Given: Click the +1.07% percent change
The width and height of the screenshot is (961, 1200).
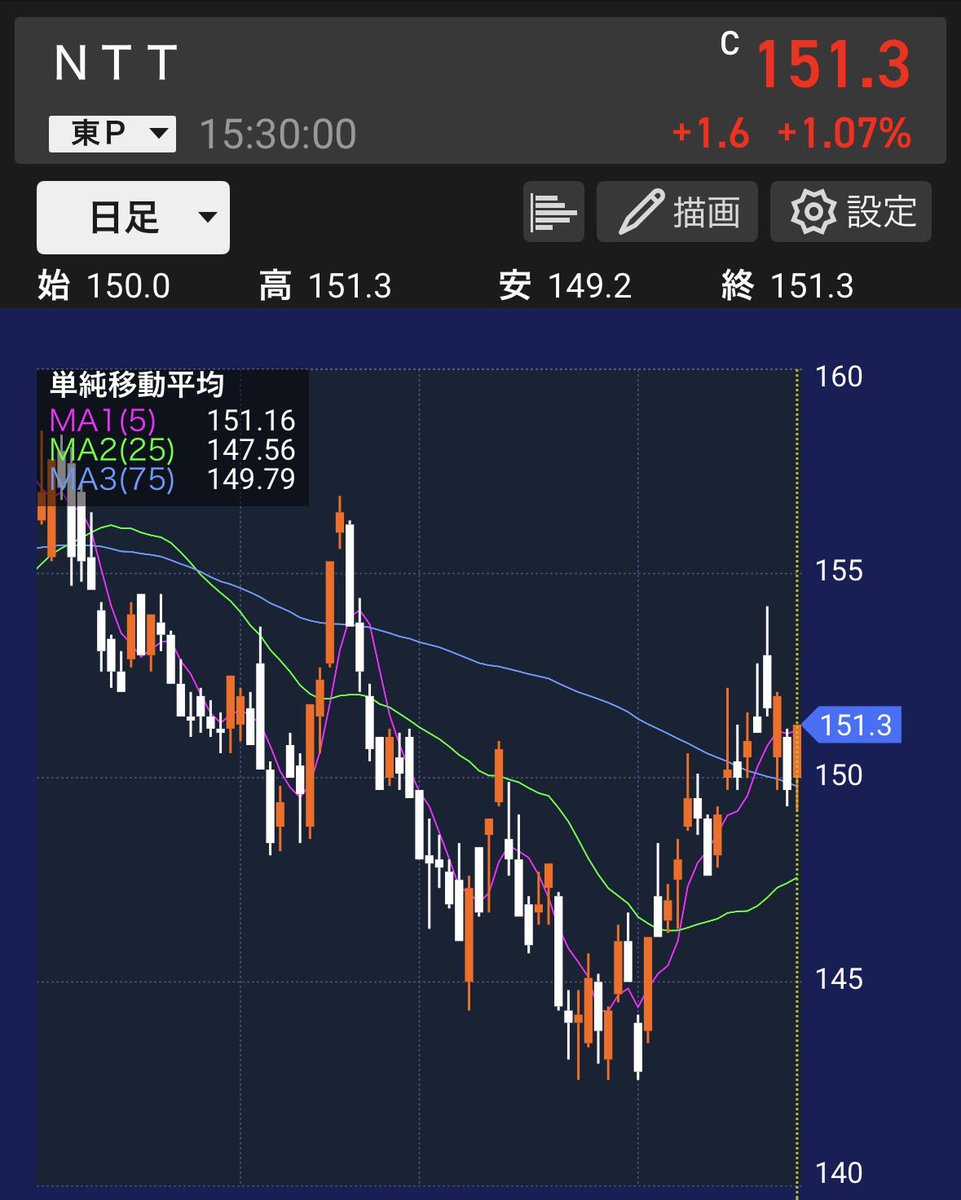Looking at the screenshot, I should coord(844,133).
